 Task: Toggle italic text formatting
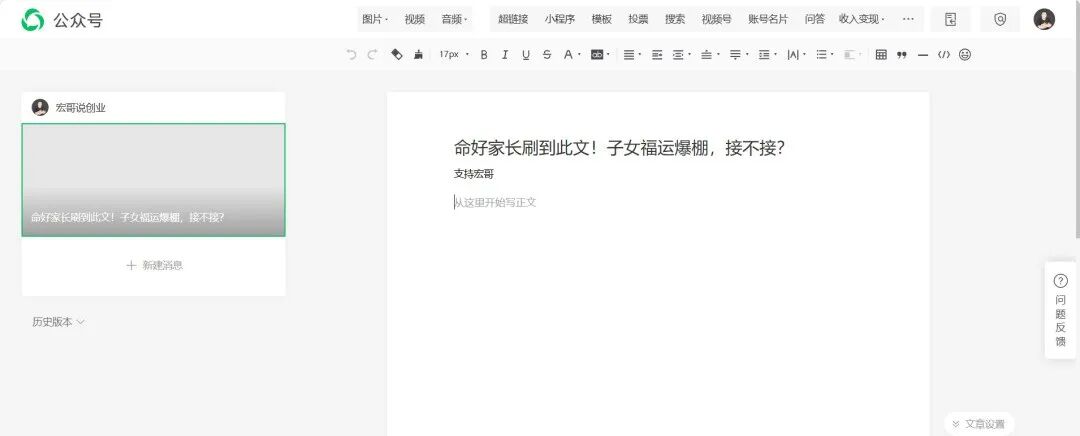click(505, 55)
